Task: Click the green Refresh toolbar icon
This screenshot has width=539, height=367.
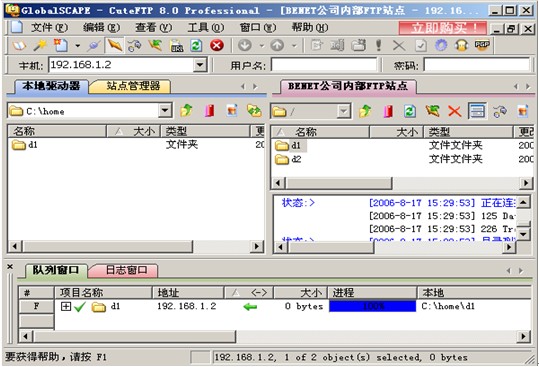Action: click(x=196, y=45)
